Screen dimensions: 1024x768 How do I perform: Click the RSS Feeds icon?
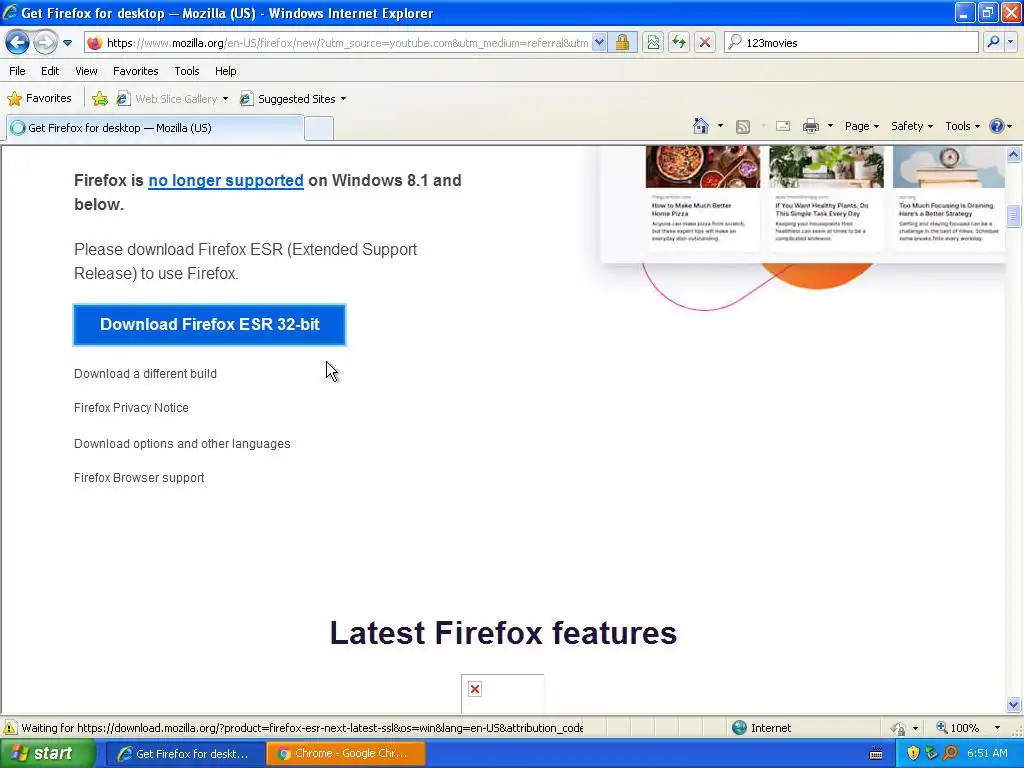click(743, 127)
